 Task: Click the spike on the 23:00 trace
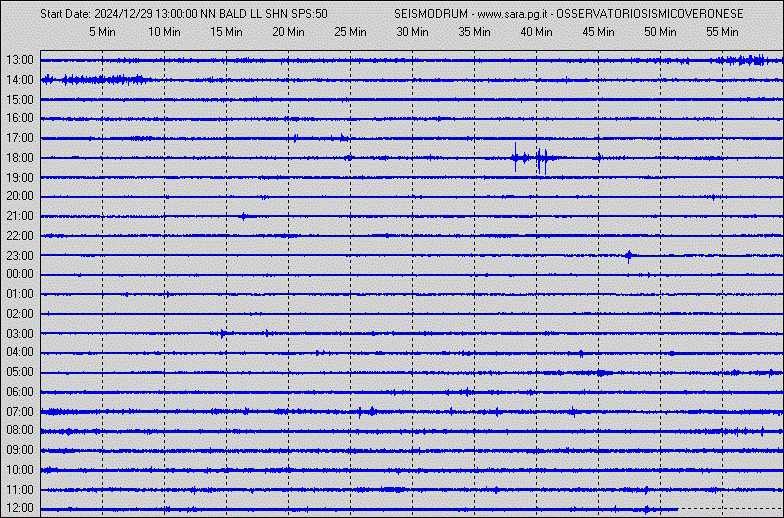(x=629, y=256)
